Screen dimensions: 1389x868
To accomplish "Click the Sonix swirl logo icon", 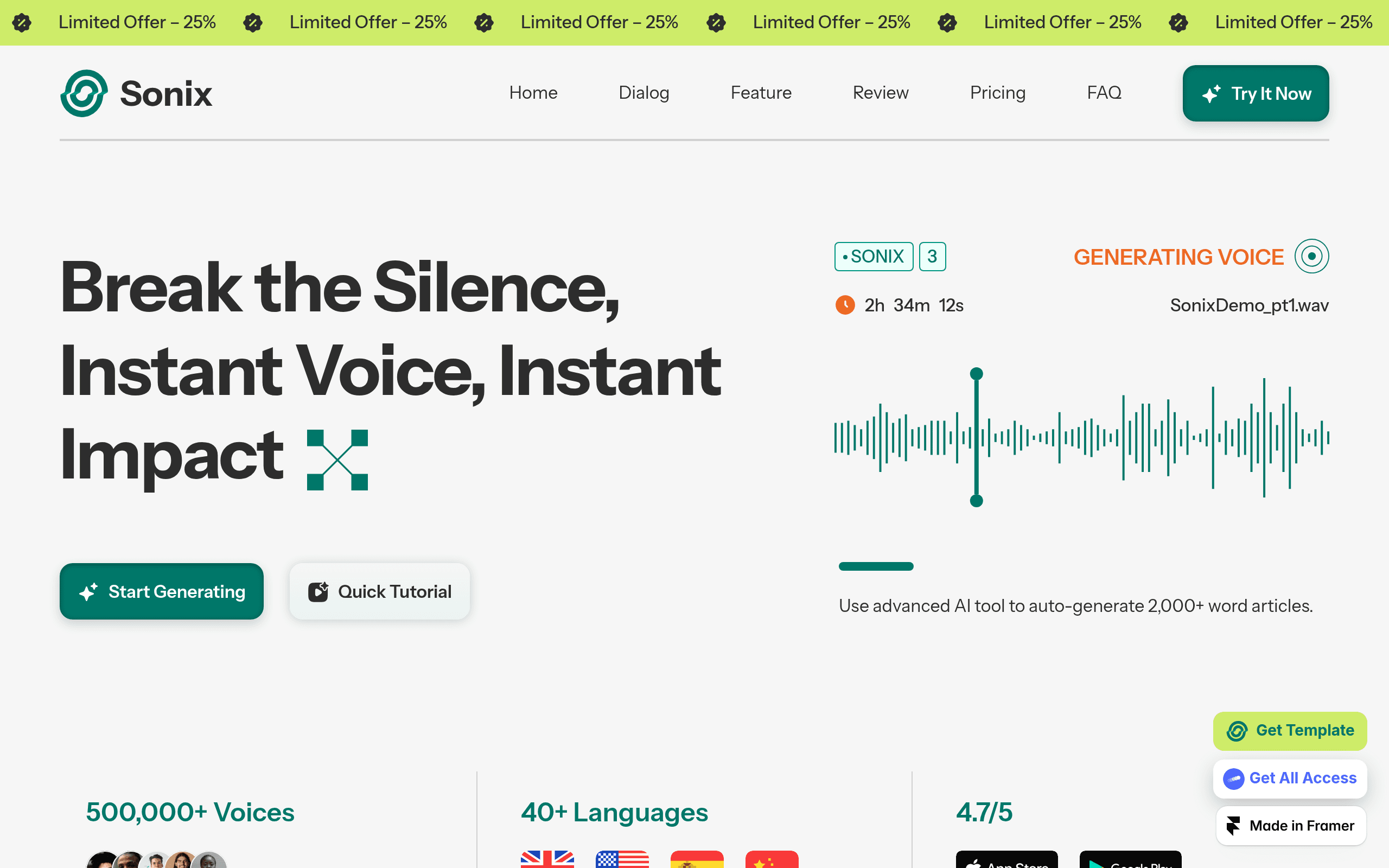I will [x=84, y=93].
